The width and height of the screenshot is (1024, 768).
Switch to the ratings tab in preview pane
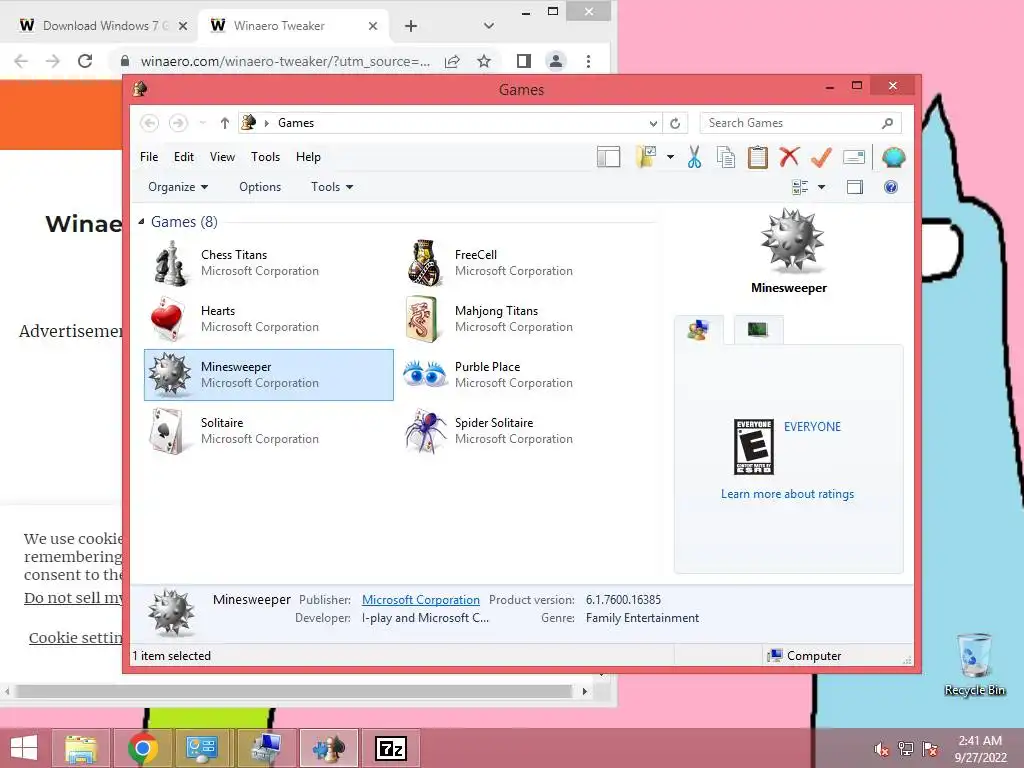tap(698, 330)
